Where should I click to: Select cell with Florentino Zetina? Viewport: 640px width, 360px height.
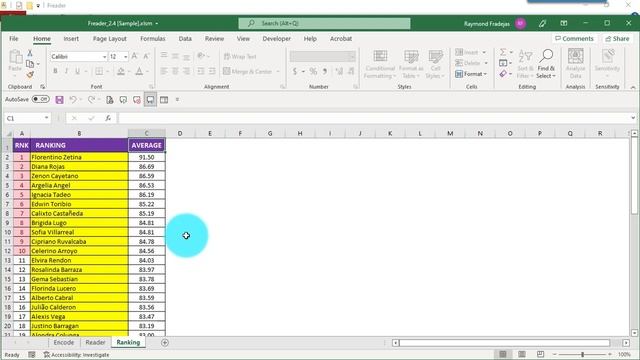(x=79, y=157)
